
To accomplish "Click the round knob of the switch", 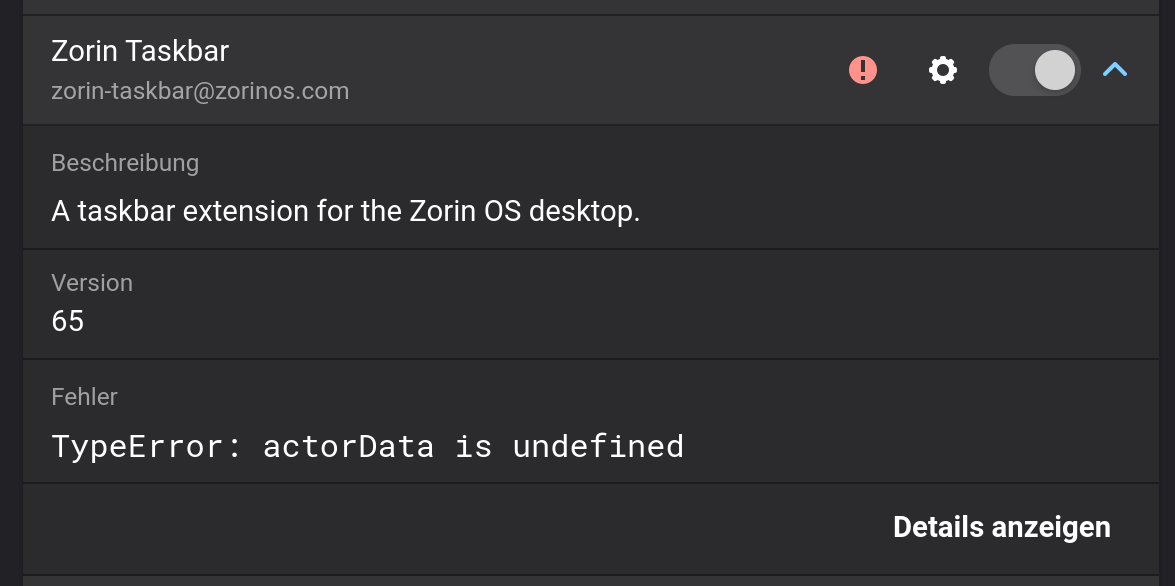I will [x=1054, y=70].
